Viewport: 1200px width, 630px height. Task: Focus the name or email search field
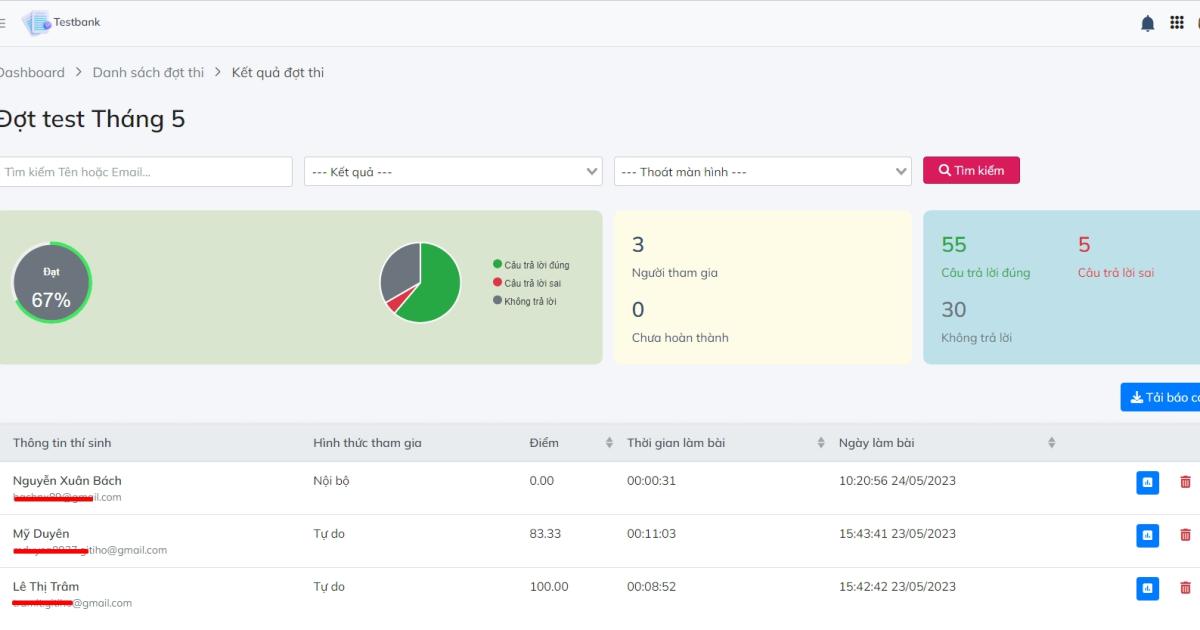145,172
